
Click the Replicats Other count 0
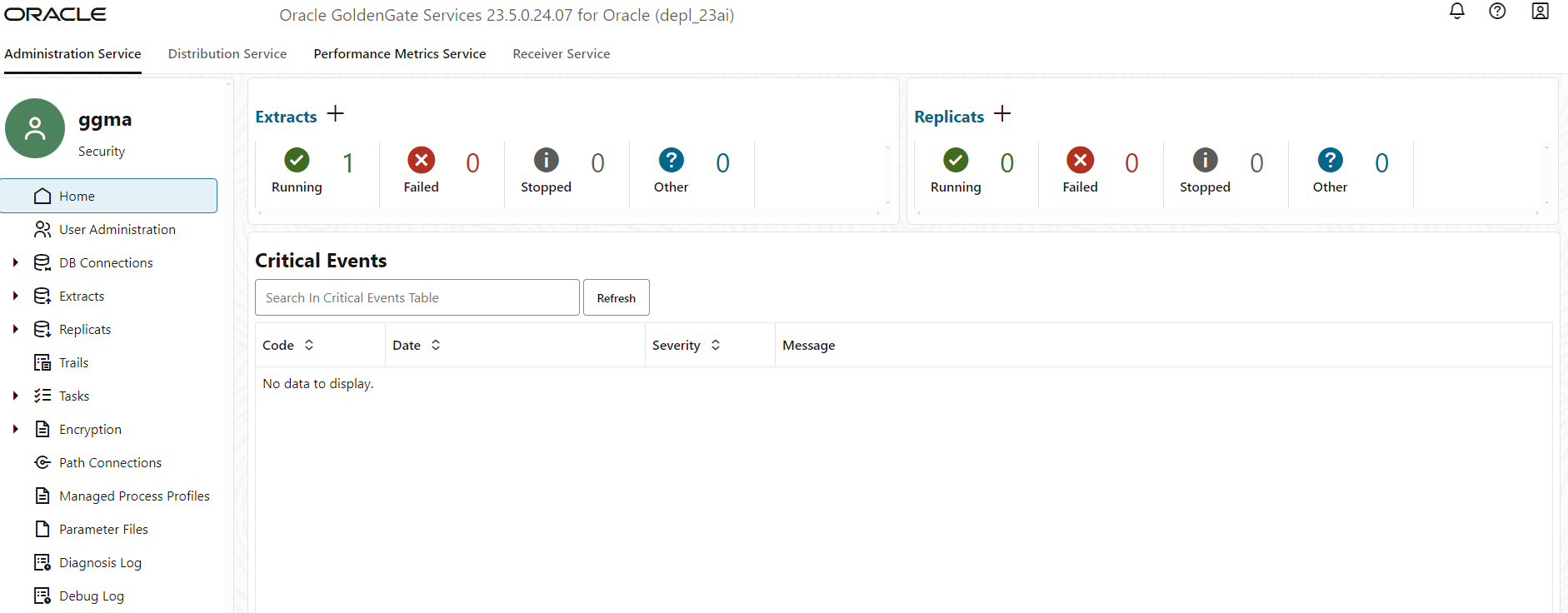[x=1381, y=163]
